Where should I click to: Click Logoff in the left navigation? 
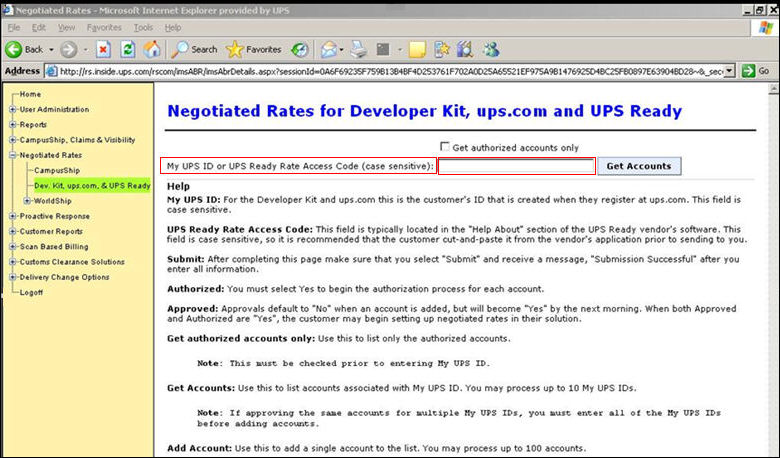coord(31,292)
